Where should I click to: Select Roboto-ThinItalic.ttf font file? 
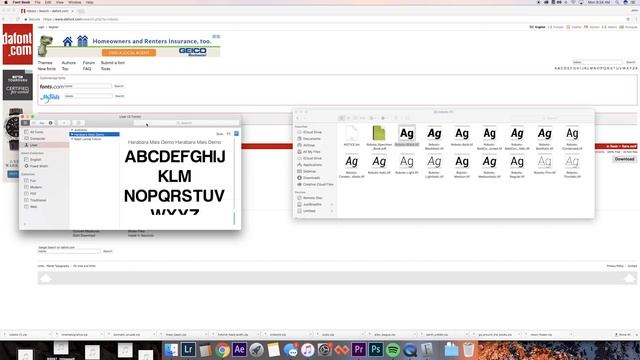coord(572,165)
